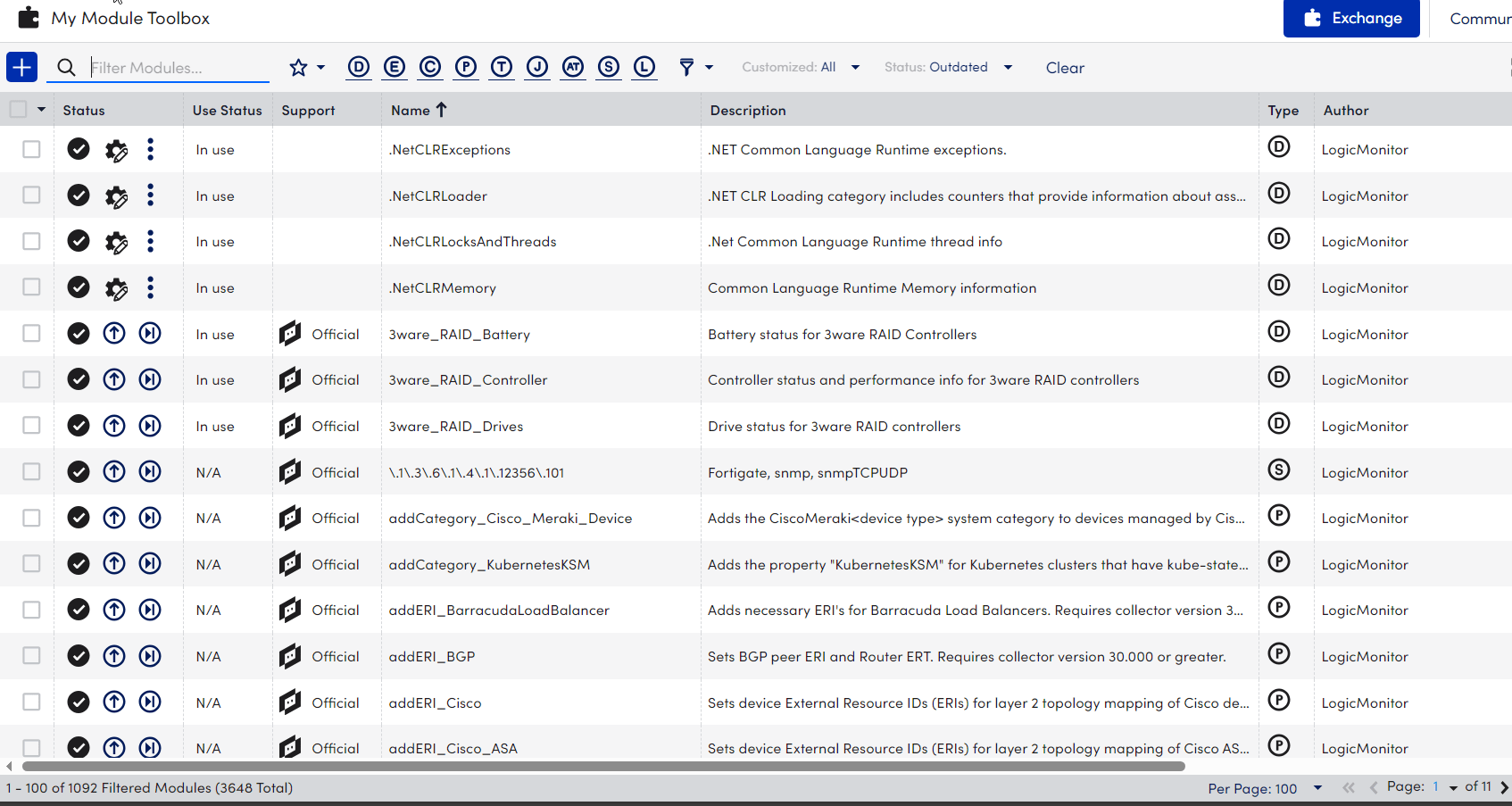
Task: Click the My Module Toolbox puzzle icon
Action: (x=29, y=18)
